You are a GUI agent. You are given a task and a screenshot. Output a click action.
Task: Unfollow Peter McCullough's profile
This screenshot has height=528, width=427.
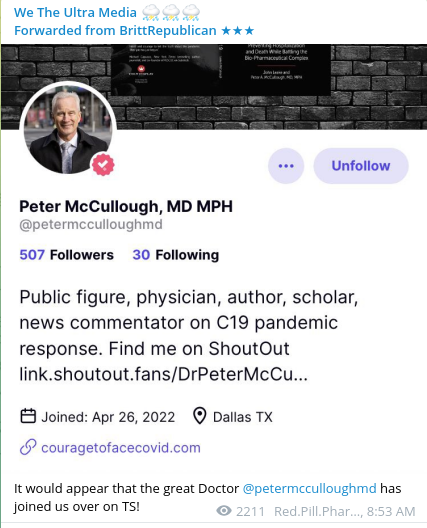(x=361, y=166)
